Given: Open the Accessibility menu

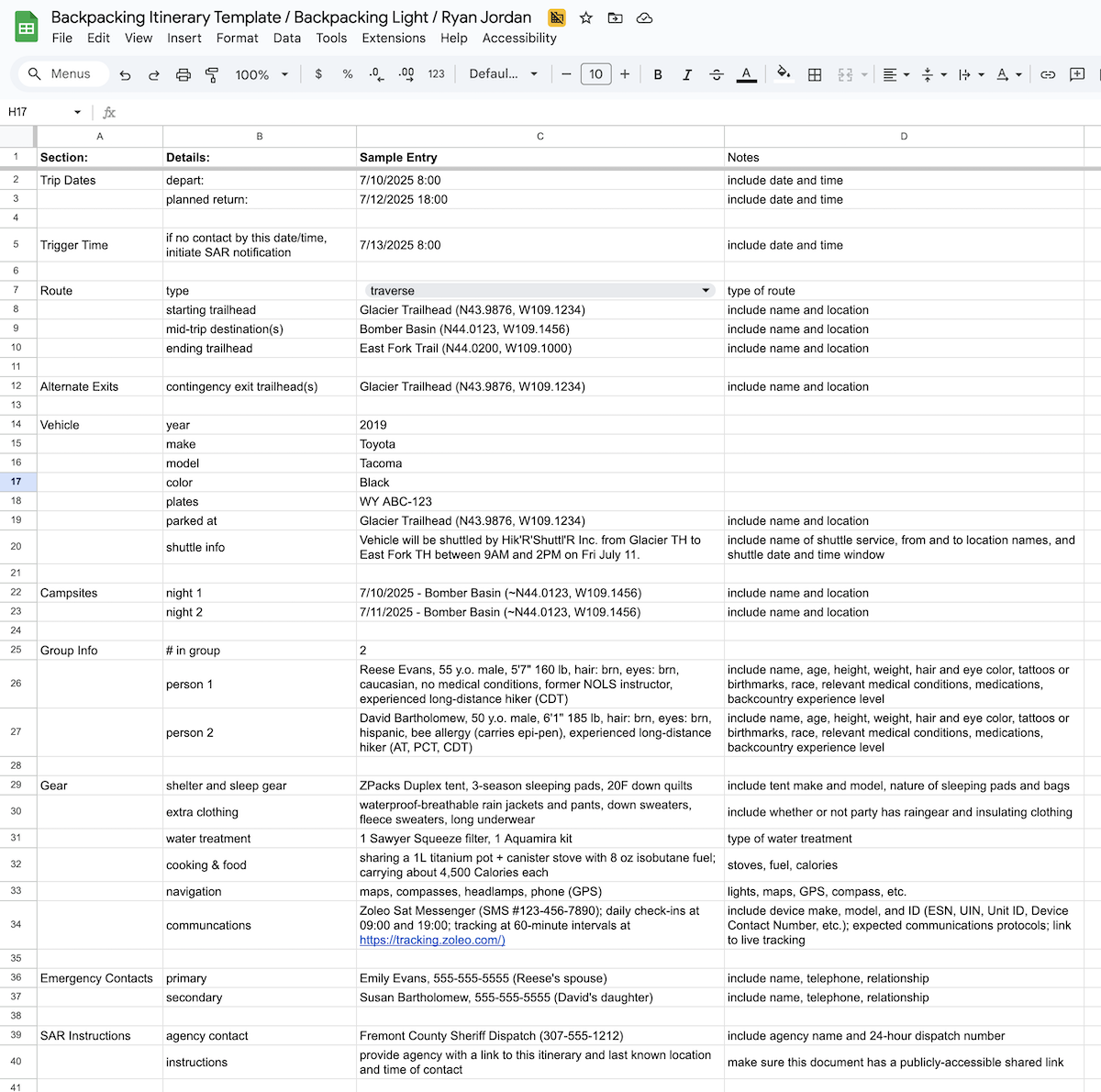Looking at the screenshot, I should coord(519,38).
